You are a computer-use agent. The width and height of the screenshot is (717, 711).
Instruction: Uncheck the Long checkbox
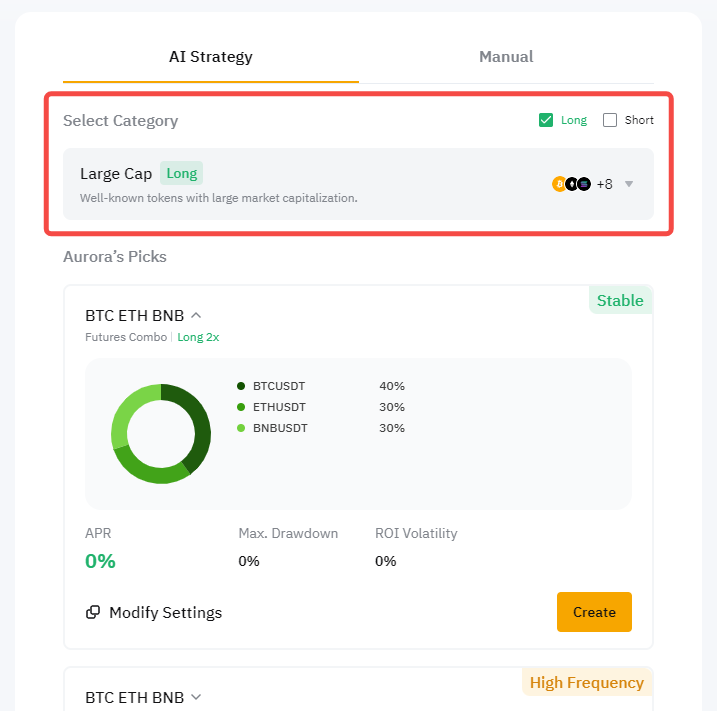(546, 120)
